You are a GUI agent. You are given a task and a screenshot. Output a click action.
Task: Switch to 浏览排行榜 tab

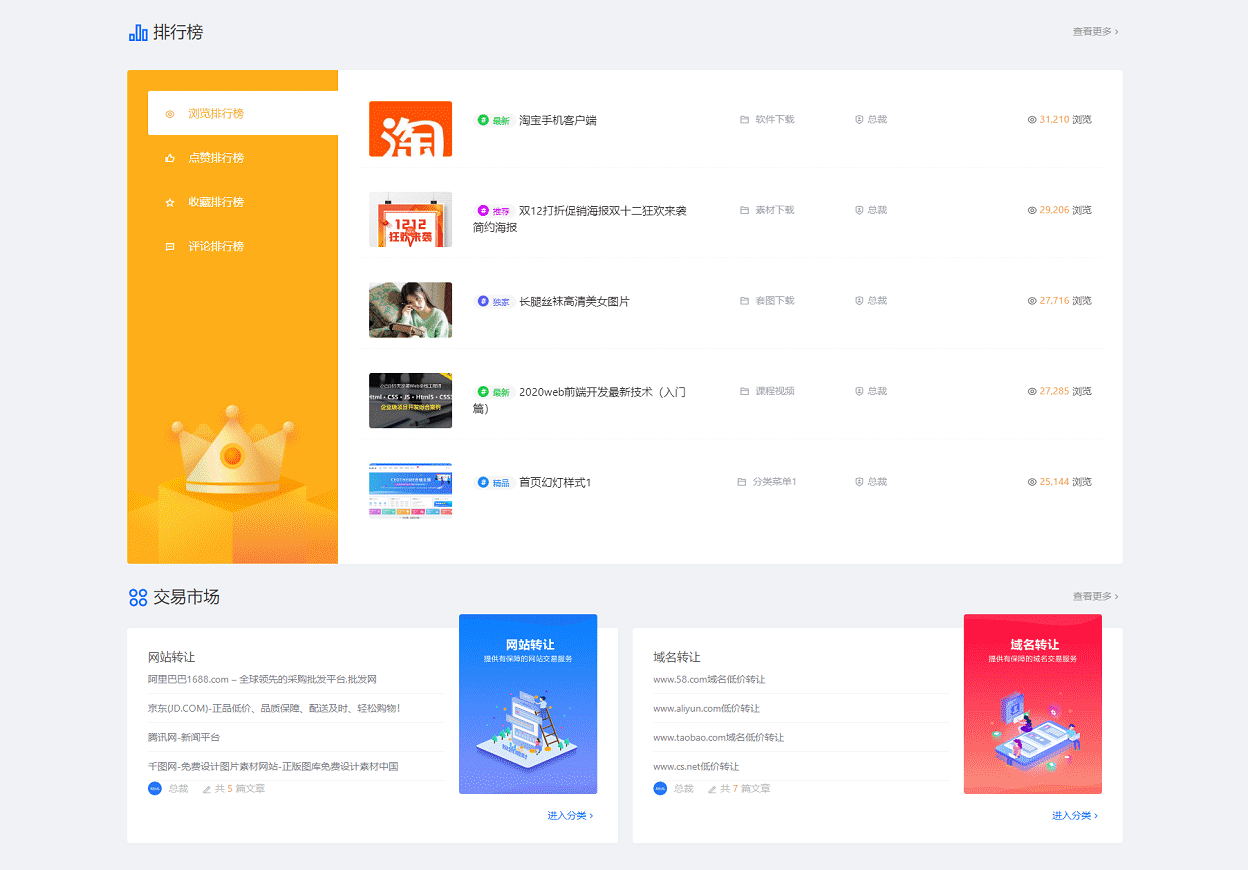coord(243,113)
